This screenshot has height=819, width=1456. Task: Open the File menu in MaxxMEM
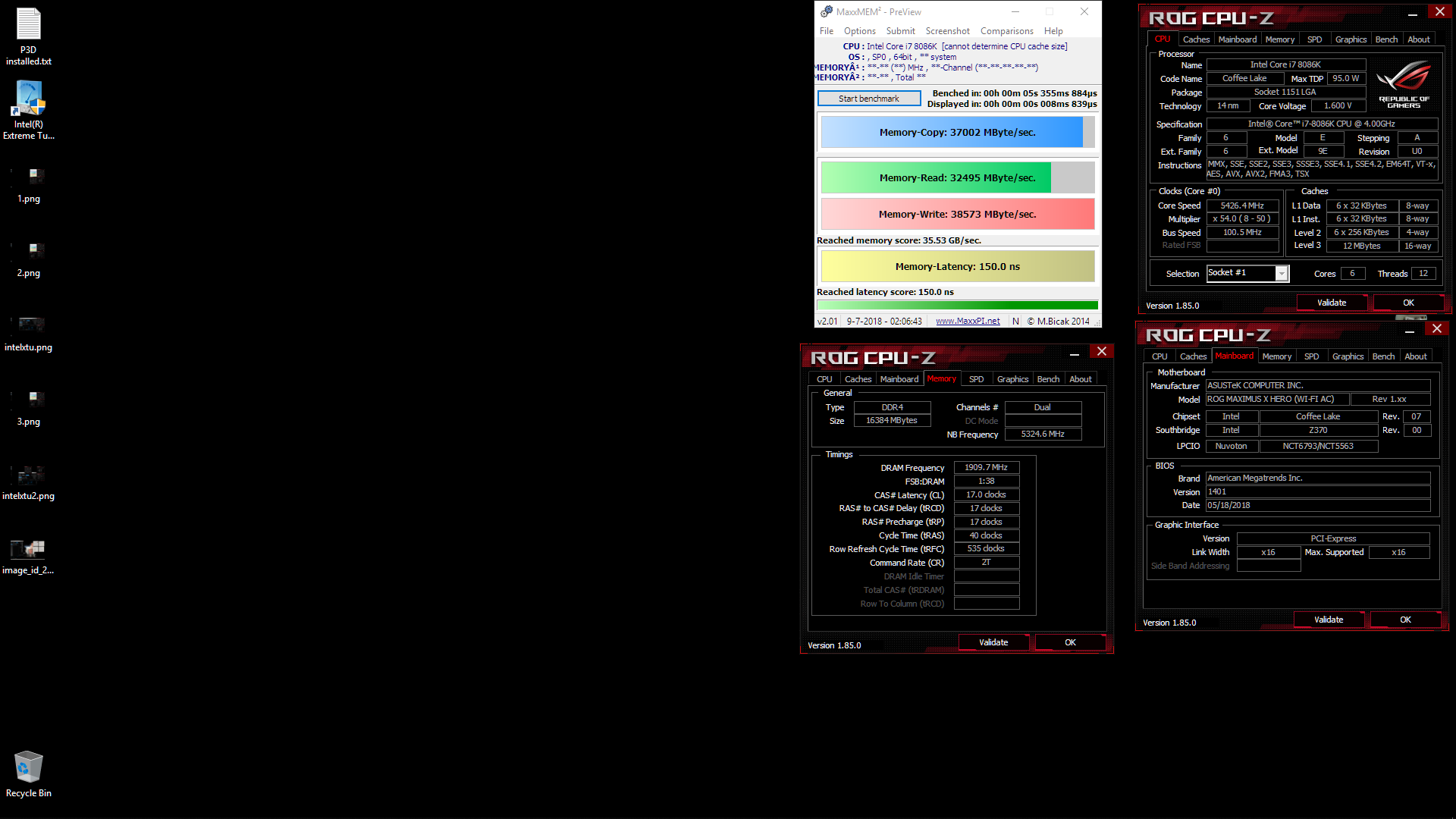827,31
